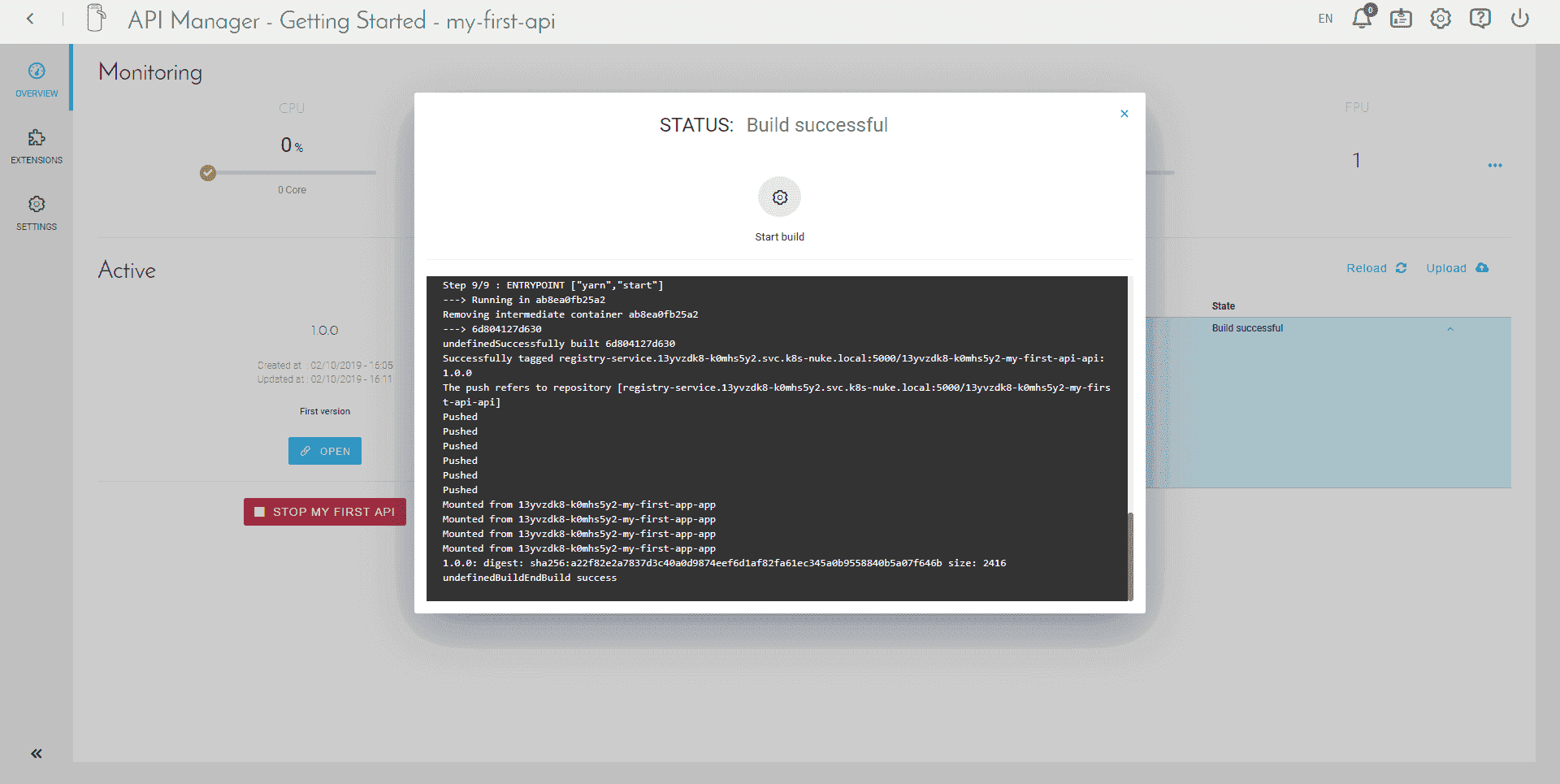
Task: Collapse the Build successful row chevron
Action: tap(1450, 329)
